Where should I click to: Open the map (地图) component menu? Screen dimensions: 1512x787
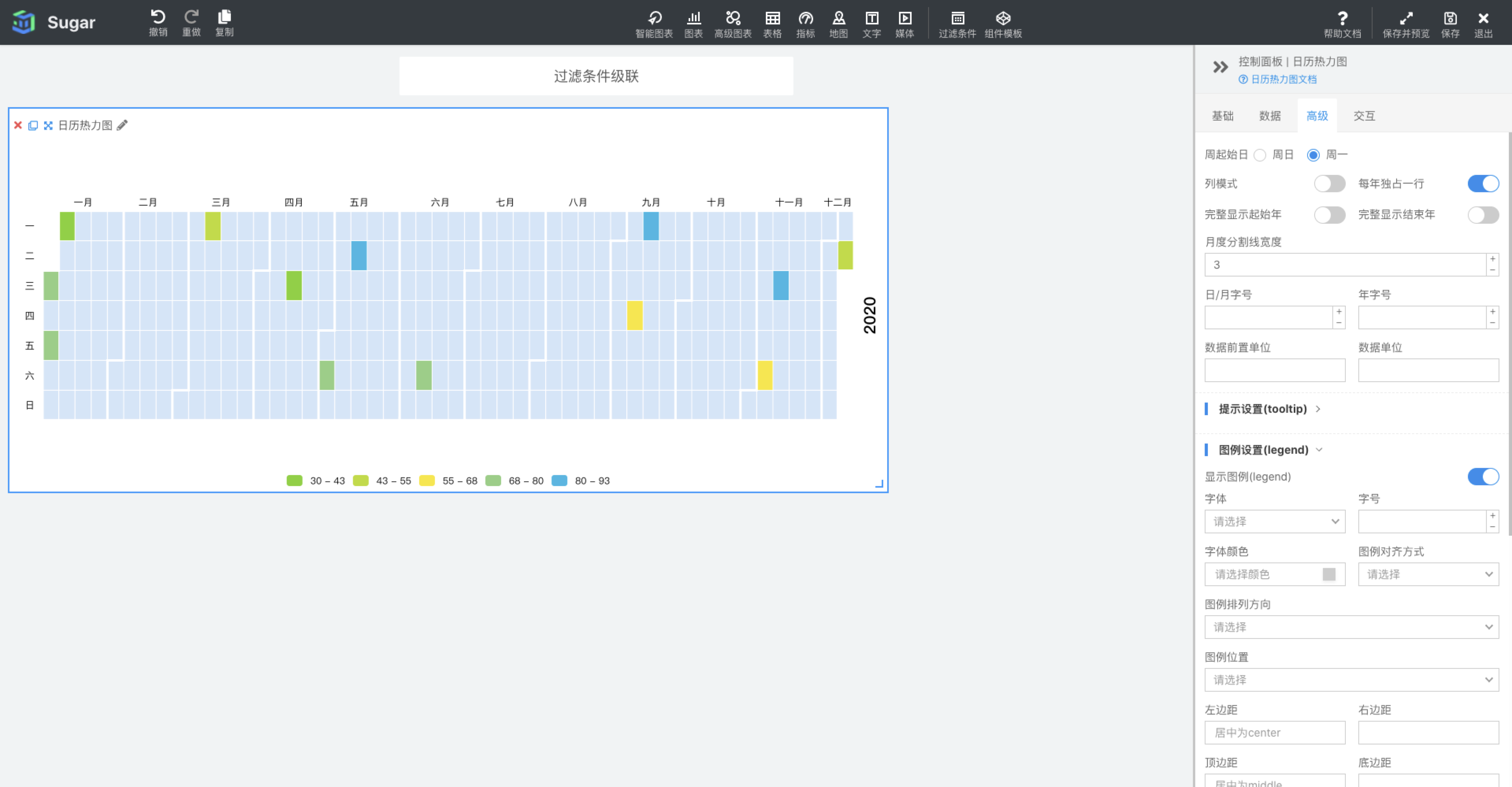click(838, 18)
